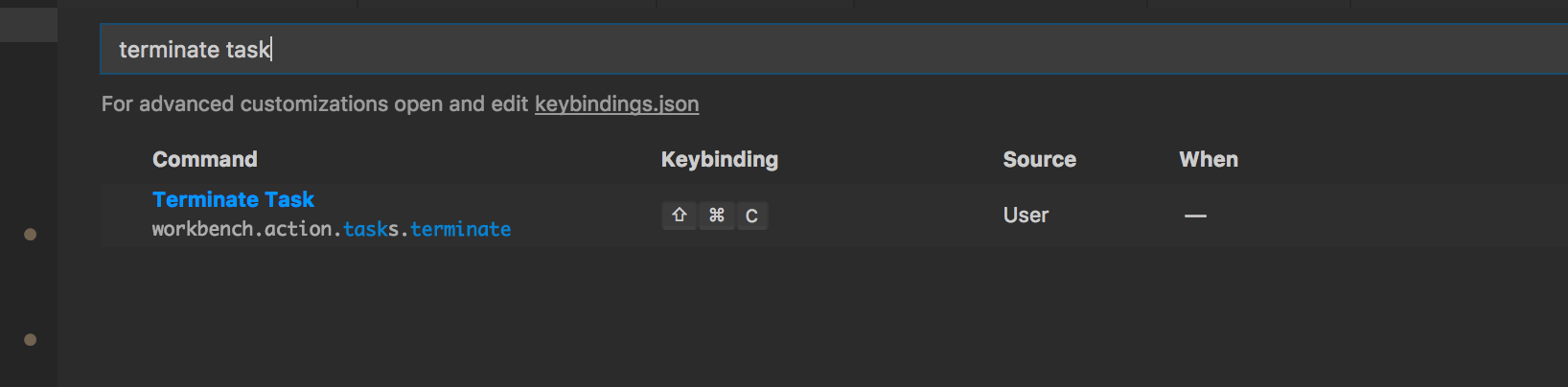This screenshot has height=387, width=1568.
Task: Click the highlighted word "terminate" in command ID
Action: point(460,230)
